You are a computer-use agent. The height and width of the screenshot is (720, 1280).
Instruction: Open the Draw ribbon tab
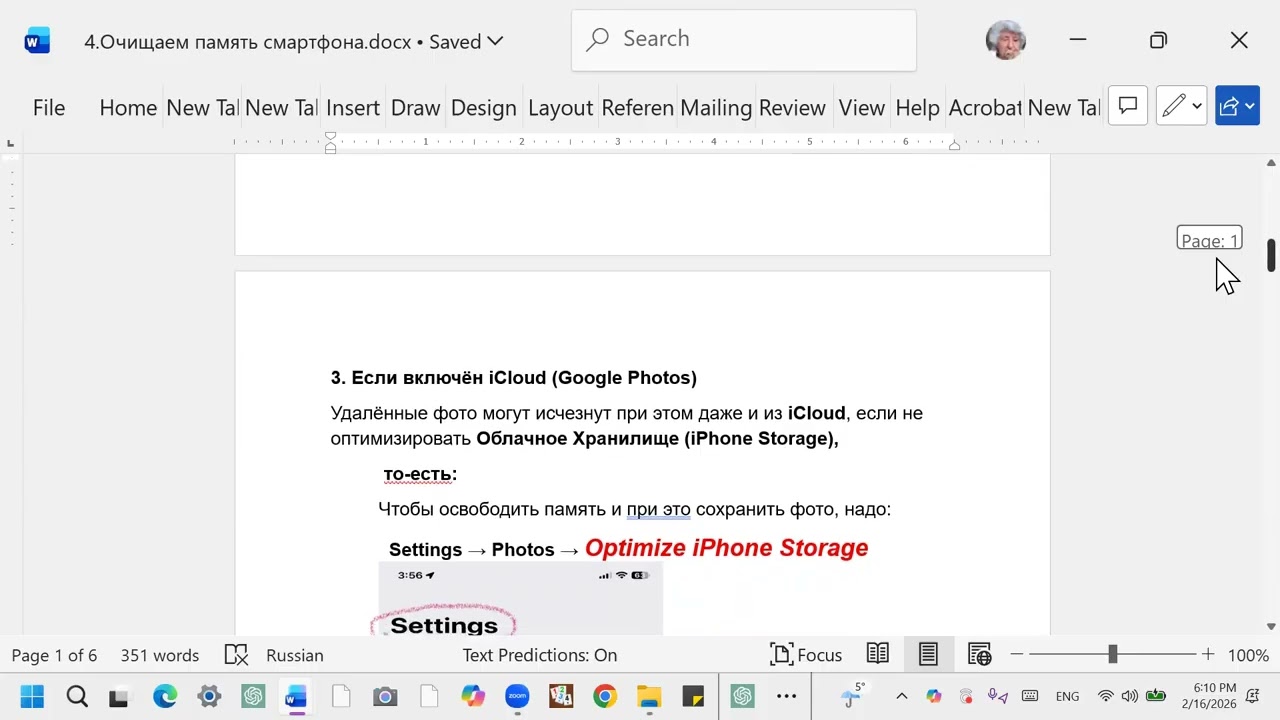pyautogui.click(x=416, y=108)
